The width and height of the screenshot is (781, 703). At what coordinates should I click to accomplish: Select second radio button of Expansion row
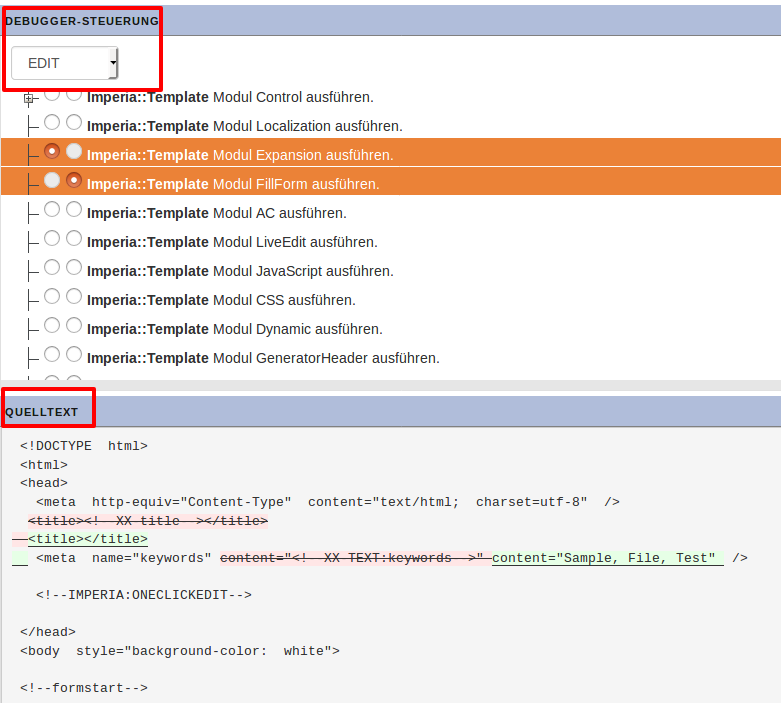tap(74, 151)
